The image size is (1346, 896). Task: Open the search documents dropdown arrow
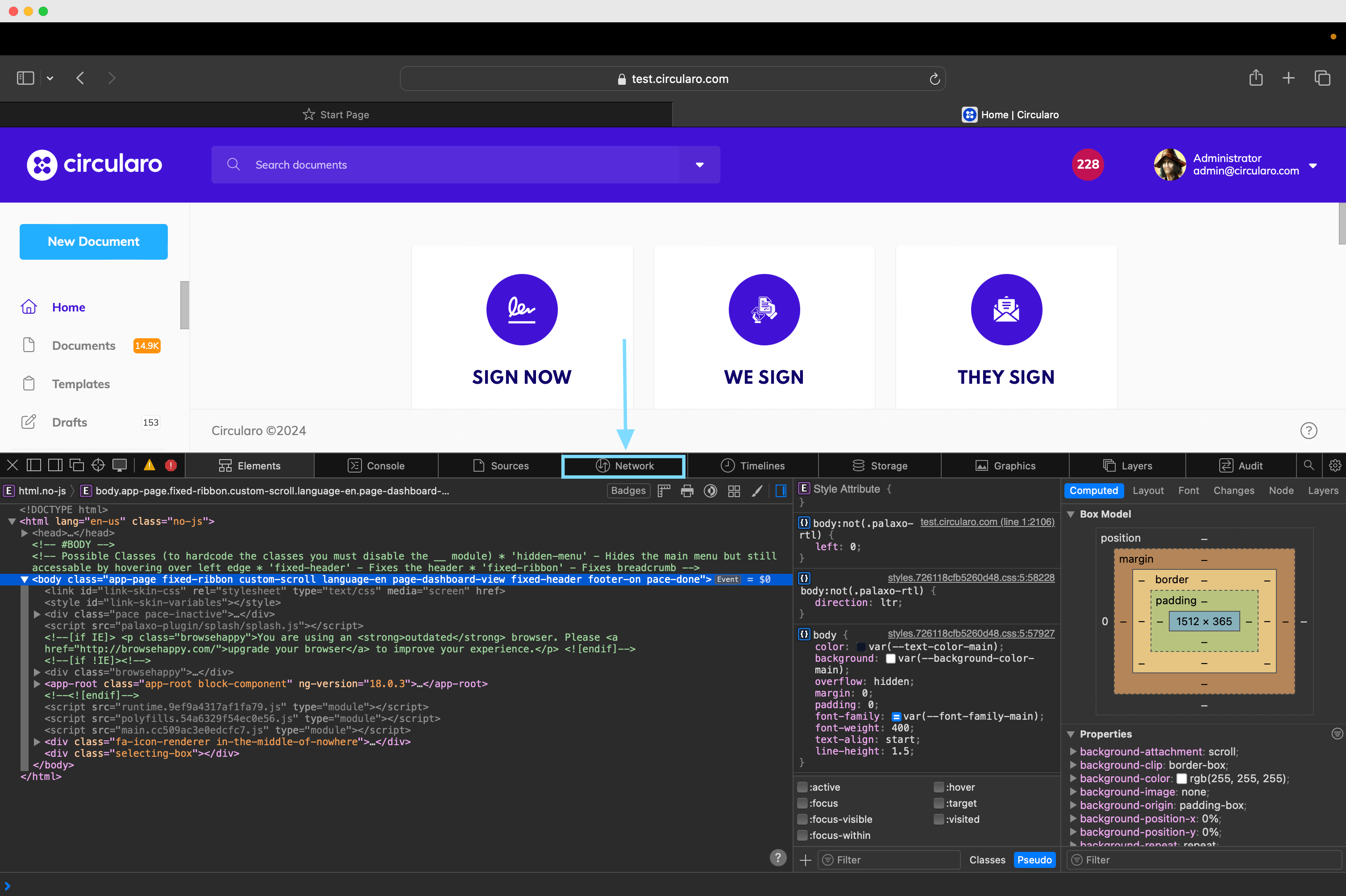click(x=700, y=165)
